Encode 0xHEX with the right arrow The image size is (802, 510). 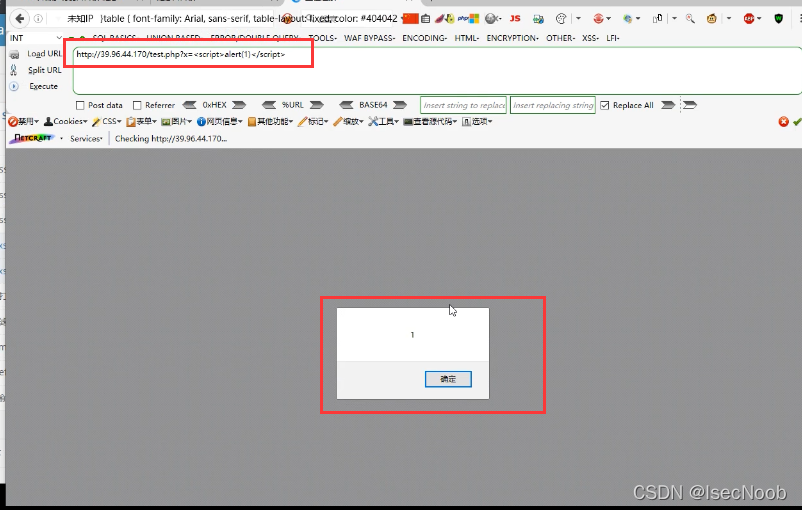pyautogui.click(x=239, y=105)
